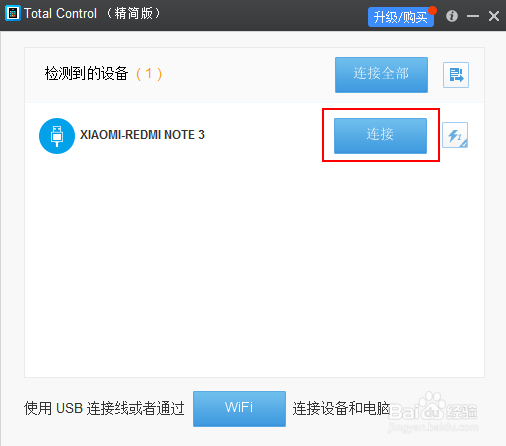Screen dimensions: 506x446
Task: Click the device list export icon
Action: click(x=456, y=75)
